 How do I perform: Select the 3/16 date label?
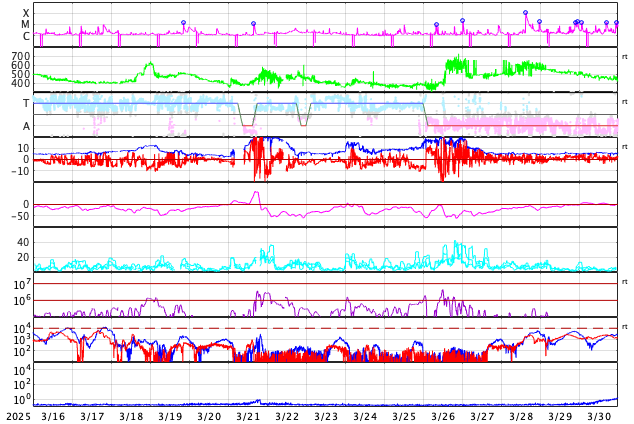[x=53, y=416]
